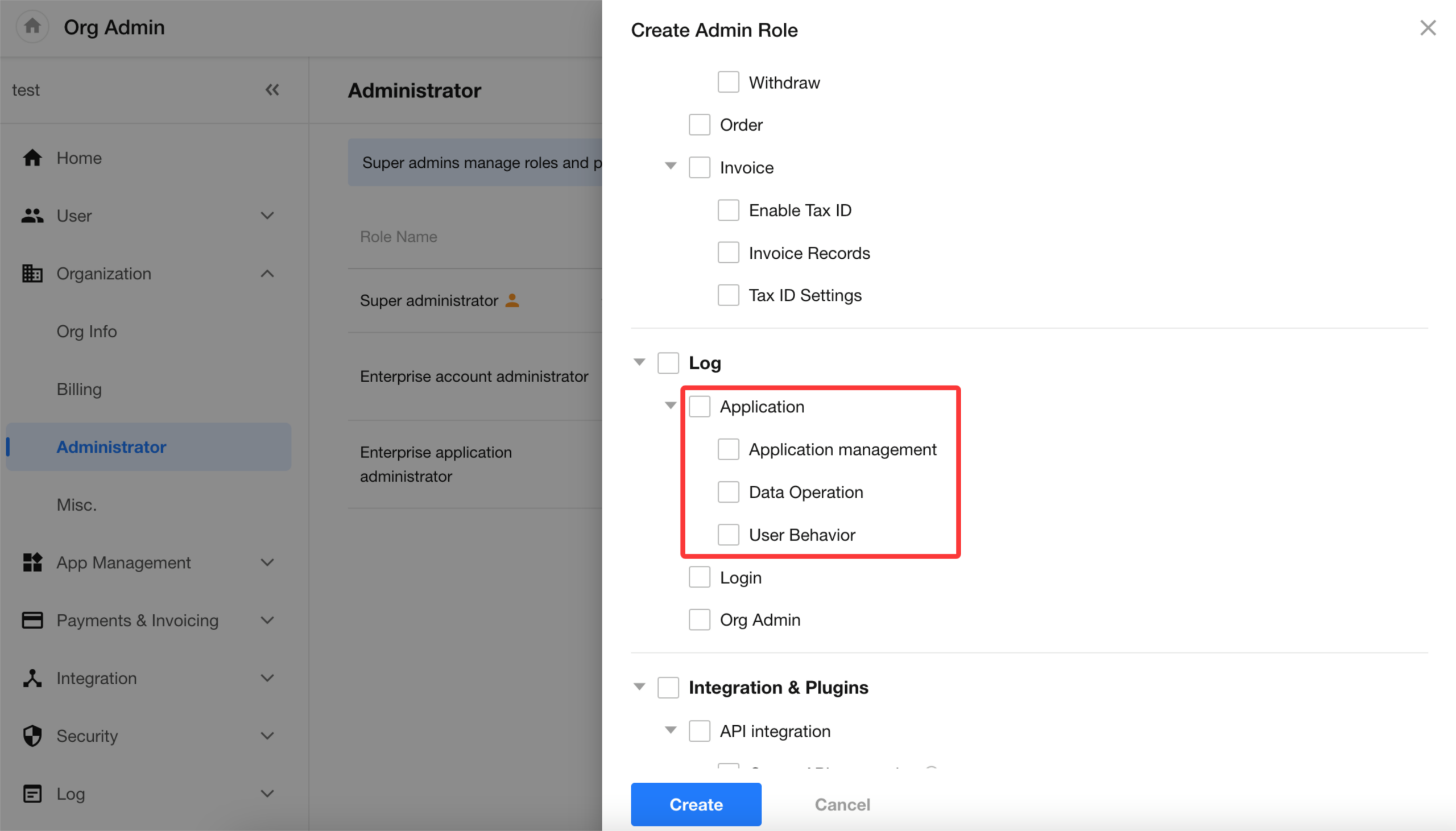
Task: Tick the Data Operation checkbox
Action: (728, 492)
